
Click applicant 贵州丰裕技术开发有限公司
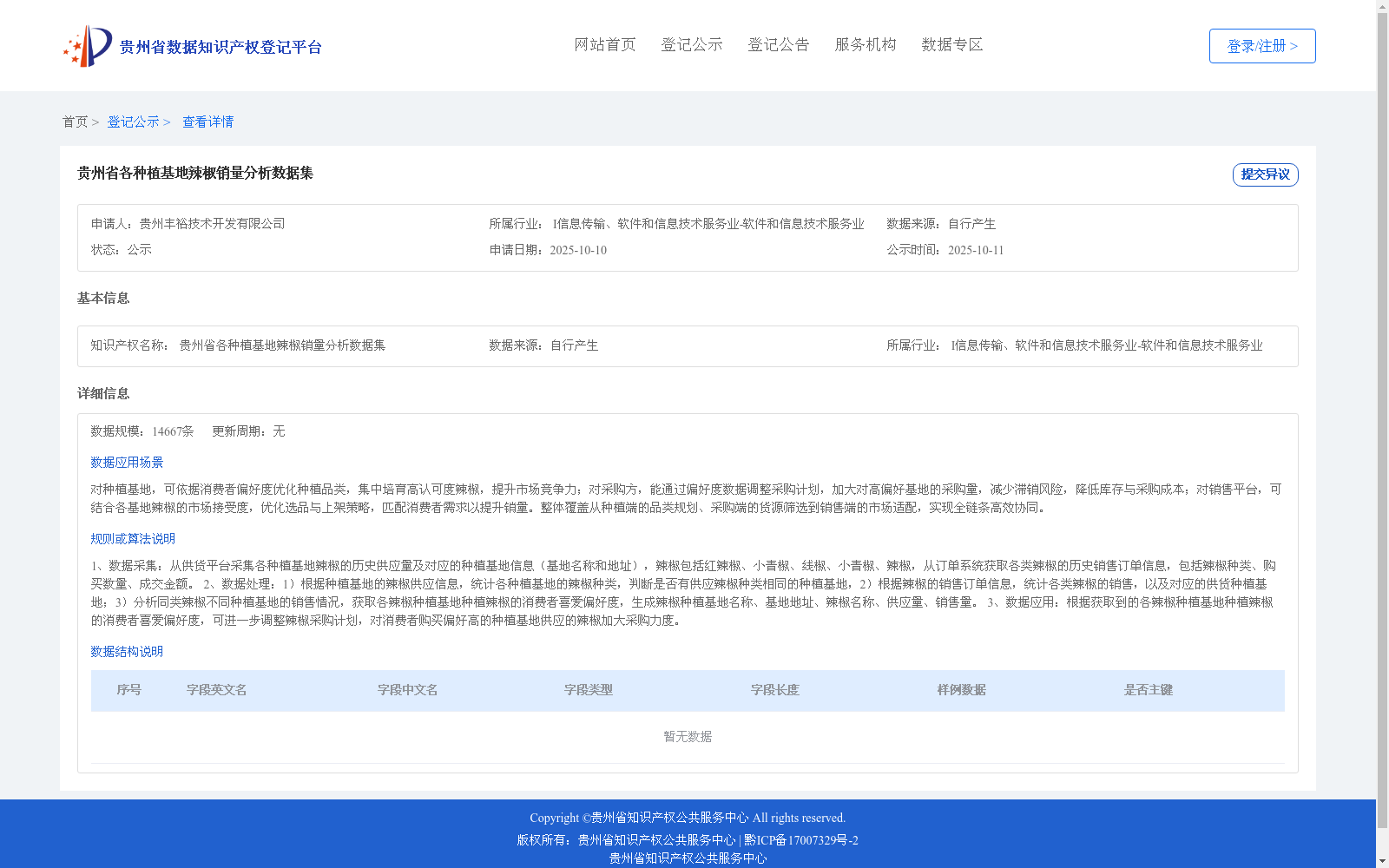pyautogui.click(x=212, y=224)
